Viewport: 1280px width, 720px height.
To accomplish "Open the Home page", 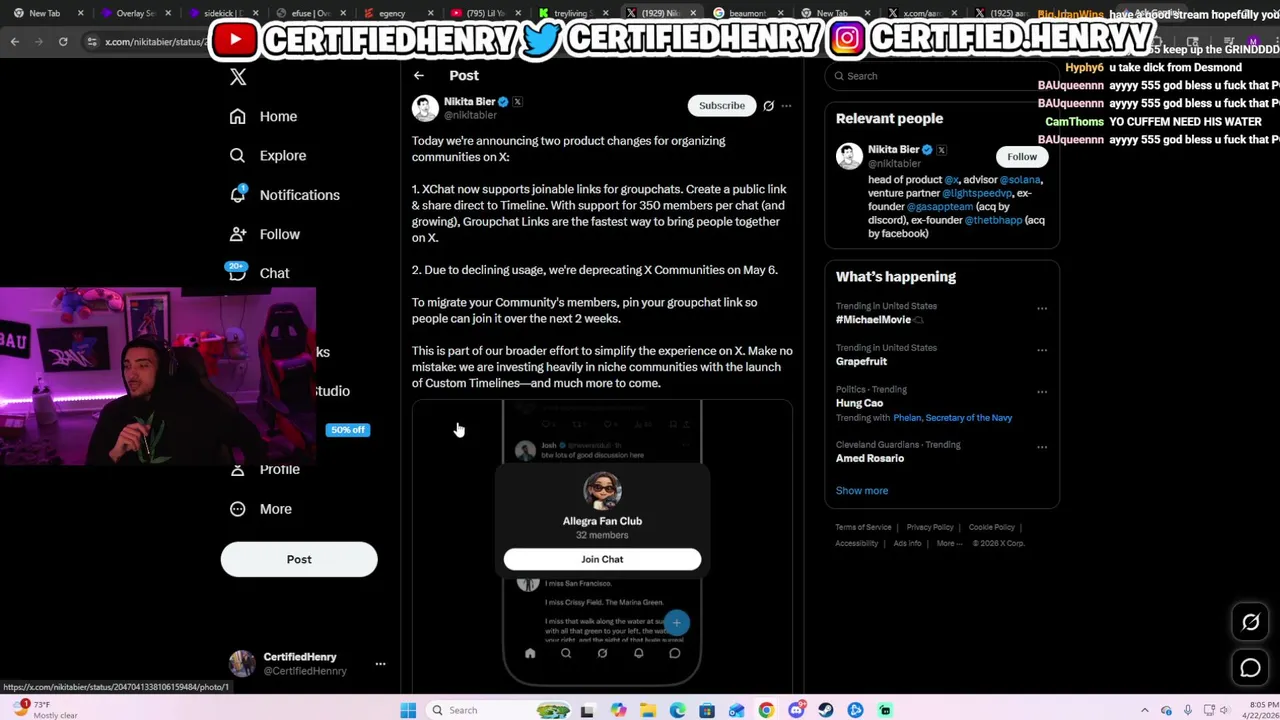I will click(264, 116).
